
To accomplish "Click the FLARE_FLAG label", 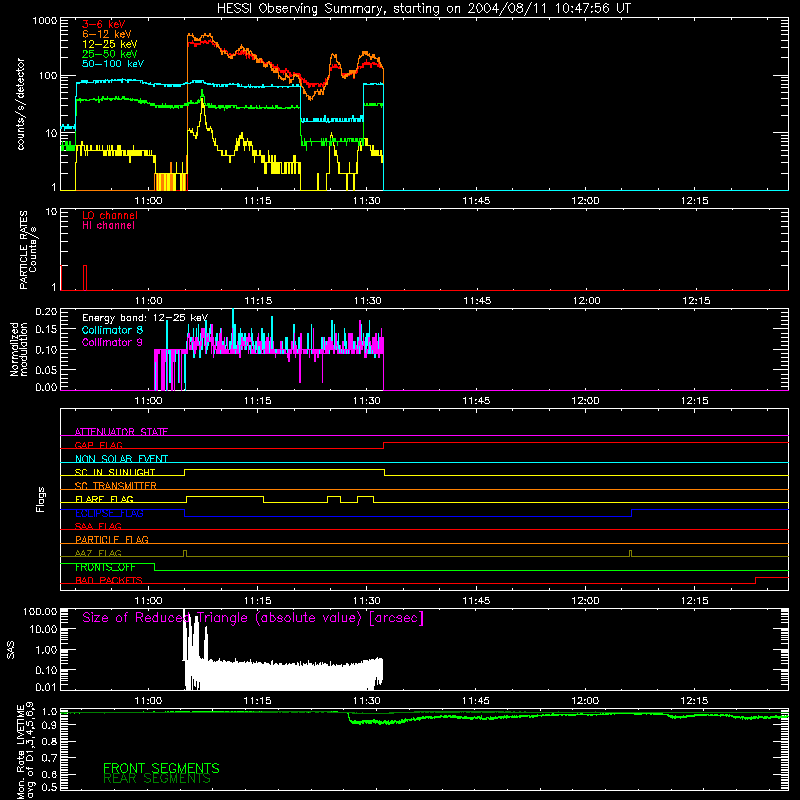I will point(104,499).
